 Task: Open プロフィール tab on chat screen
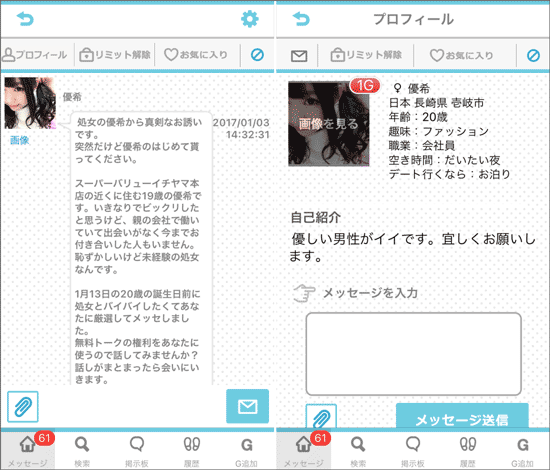(x=34, y=55)
